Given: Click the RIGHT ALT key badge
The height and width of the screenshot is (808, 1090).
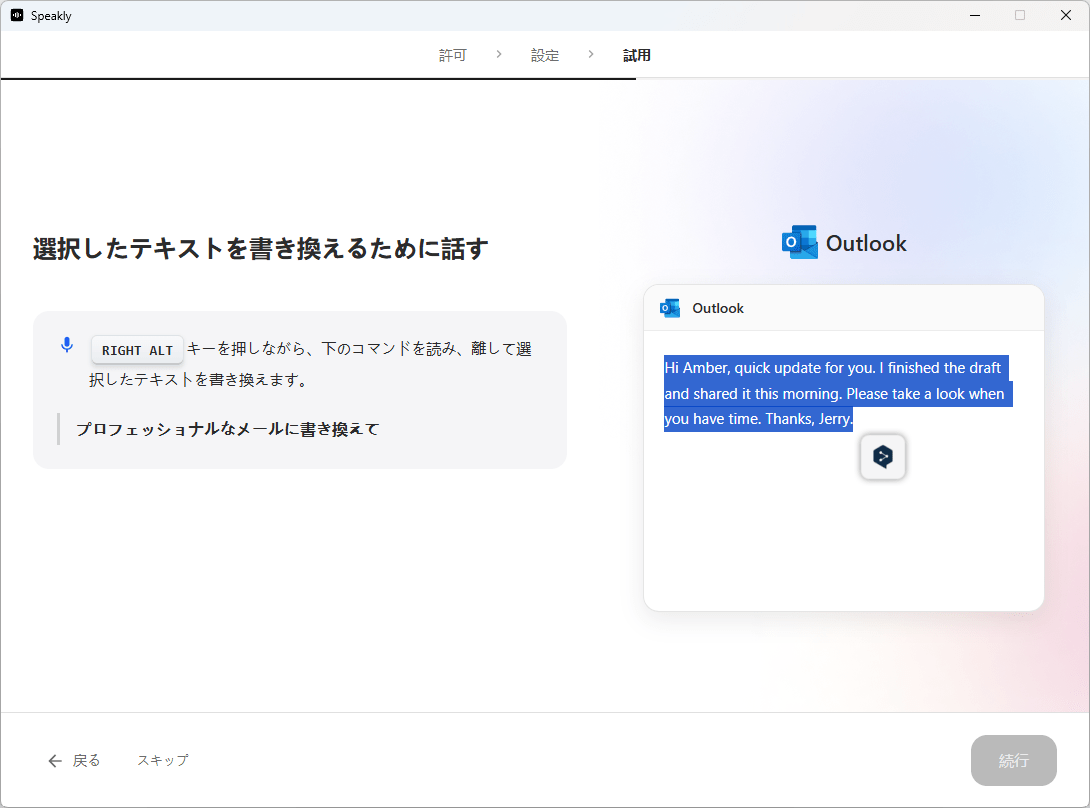Looking at the screenshot, I should (x=138, y=350).
